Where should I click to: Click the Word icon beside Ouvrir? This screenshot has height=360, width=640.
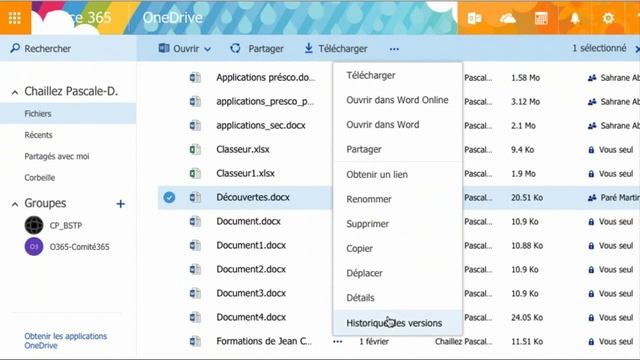click(164, 48)
